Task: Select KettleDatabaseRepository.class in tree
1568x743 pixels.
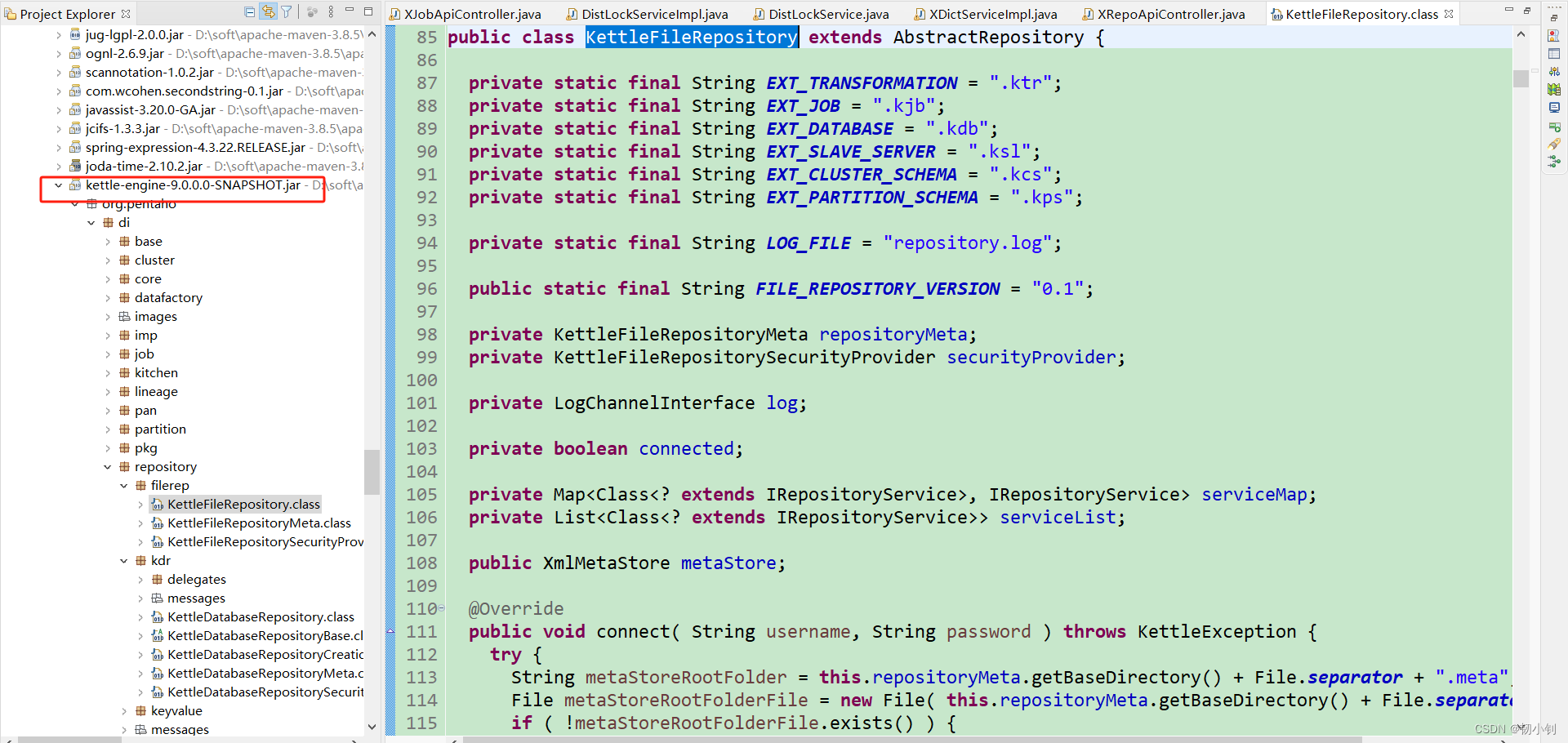Action: pyautogui.click(x=261, y=617)
